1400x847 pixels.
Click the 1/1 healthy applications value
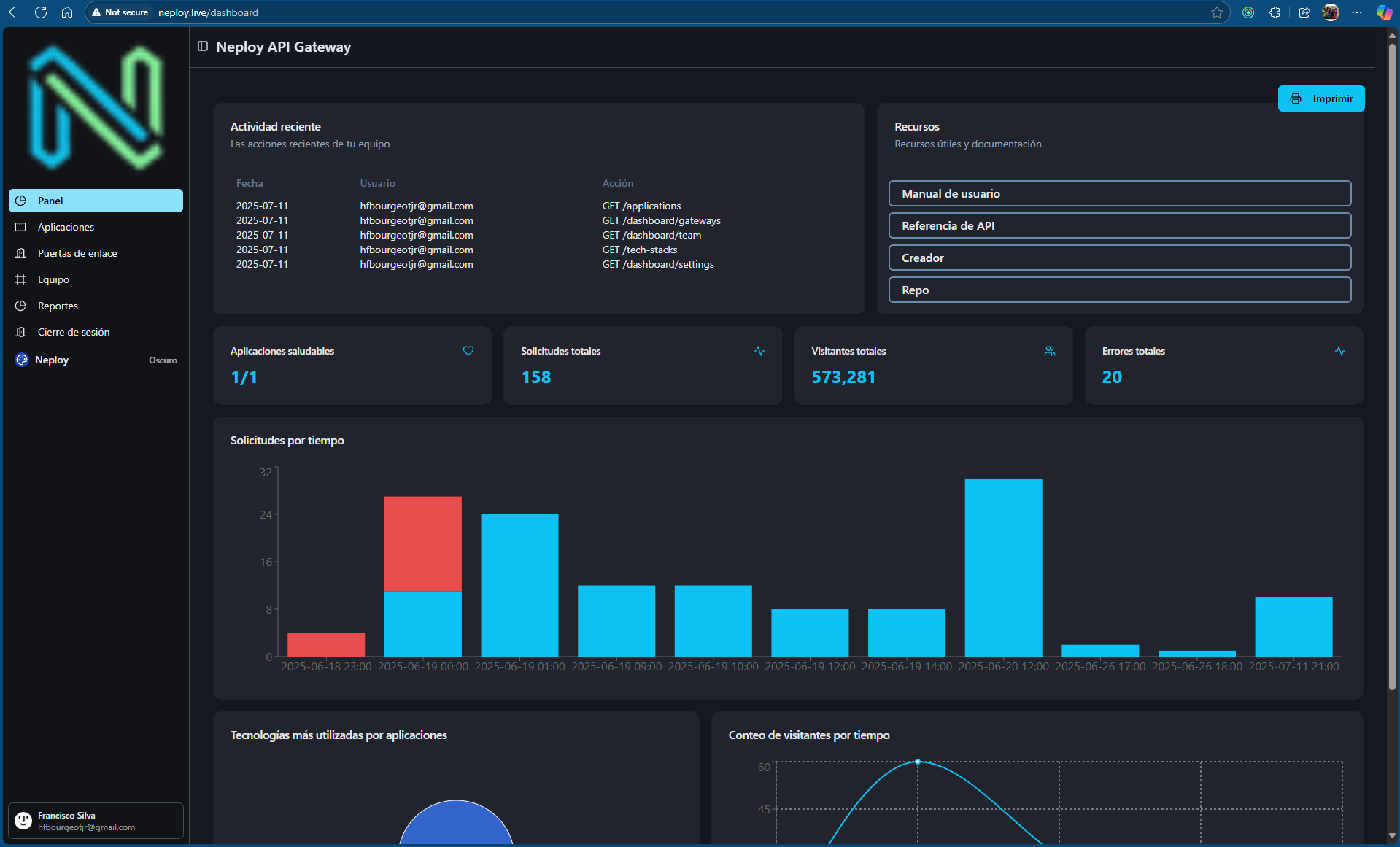tap(244, 377)
